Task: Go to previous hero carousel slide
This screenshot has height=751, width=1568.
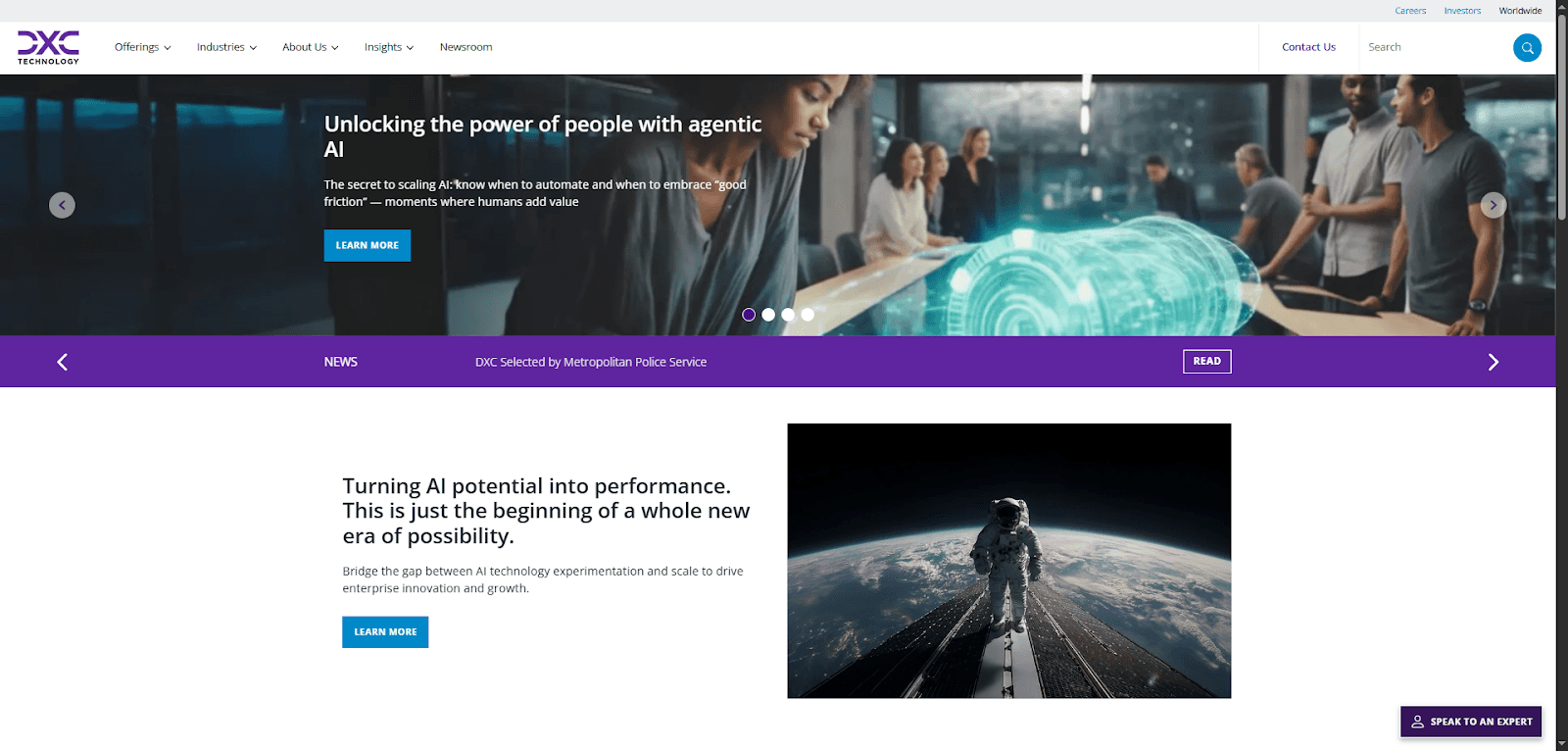Action: point(62,205)
